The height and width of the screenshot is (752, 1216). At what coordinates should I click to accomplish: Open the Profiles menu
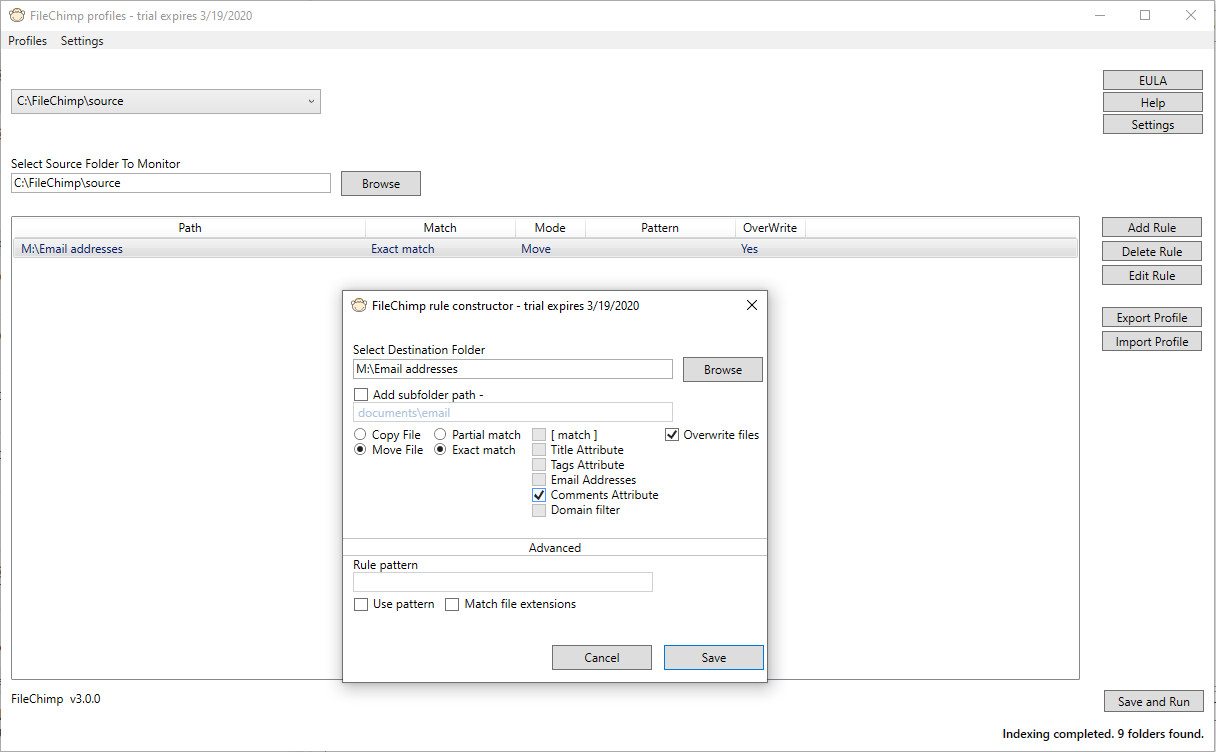click(27, 41)
